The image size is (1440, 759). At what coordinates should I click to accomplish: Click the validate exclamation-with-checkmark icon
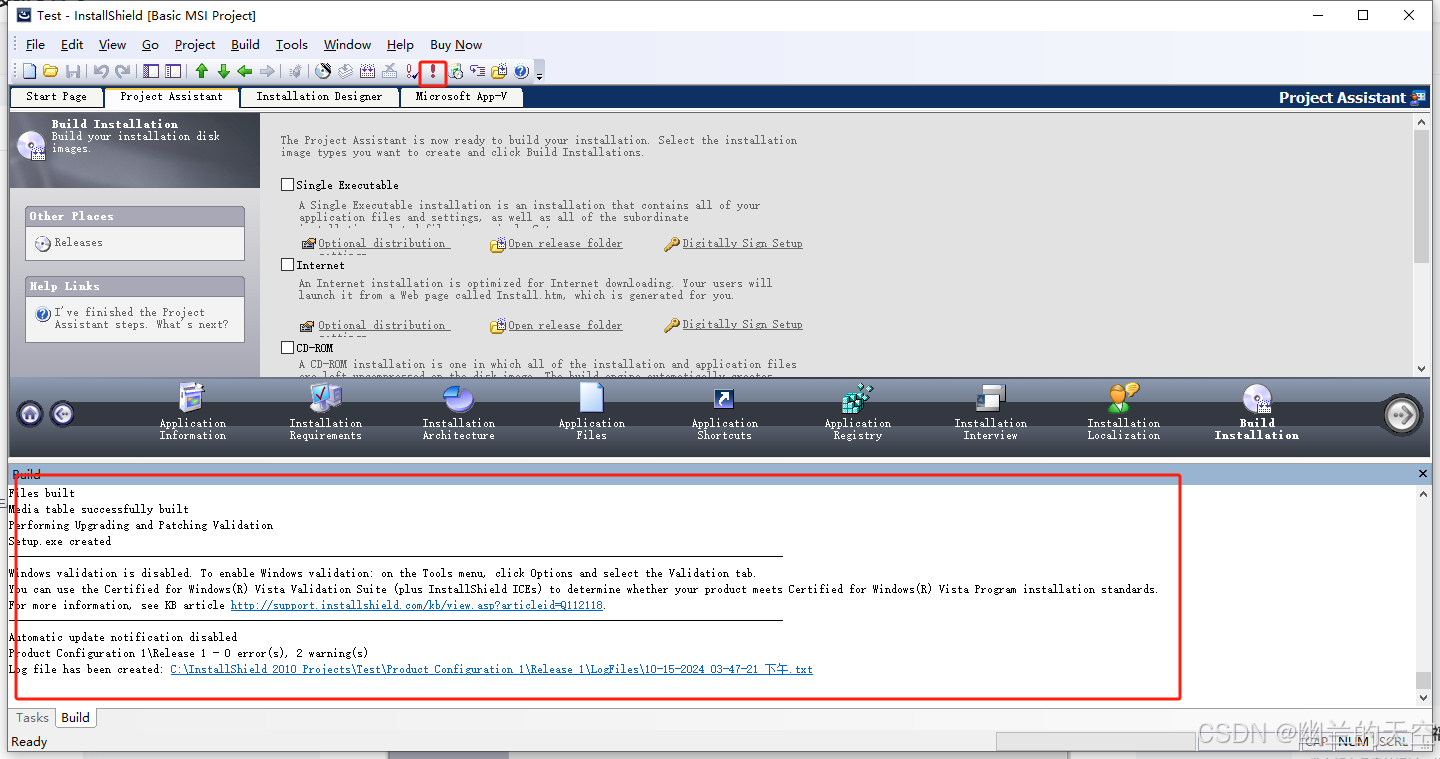click(411, 71)
